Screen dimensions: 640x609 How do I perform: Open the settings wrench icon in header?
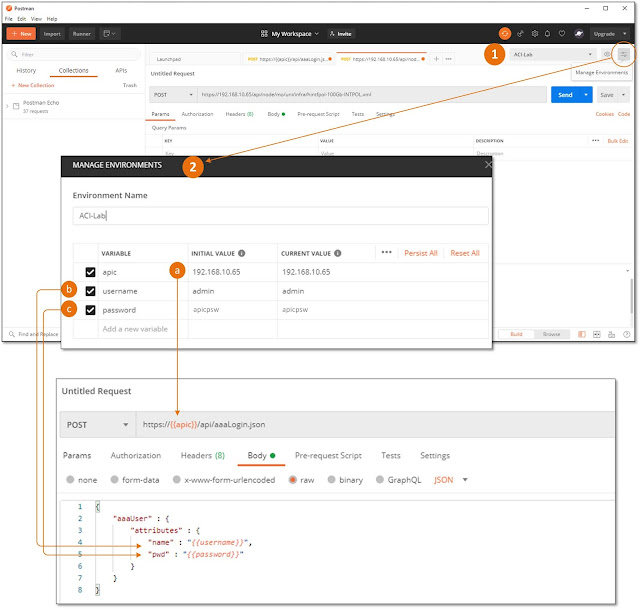coord(534,34)
